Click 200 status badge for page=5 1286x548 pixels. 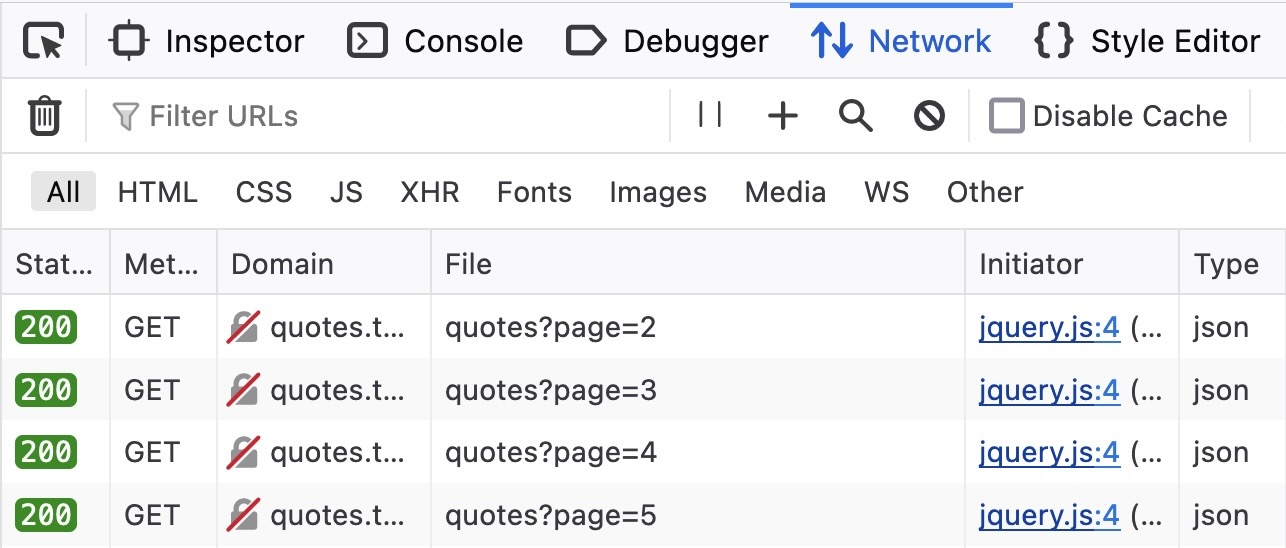pyautogui.click(x=46, y=515)
